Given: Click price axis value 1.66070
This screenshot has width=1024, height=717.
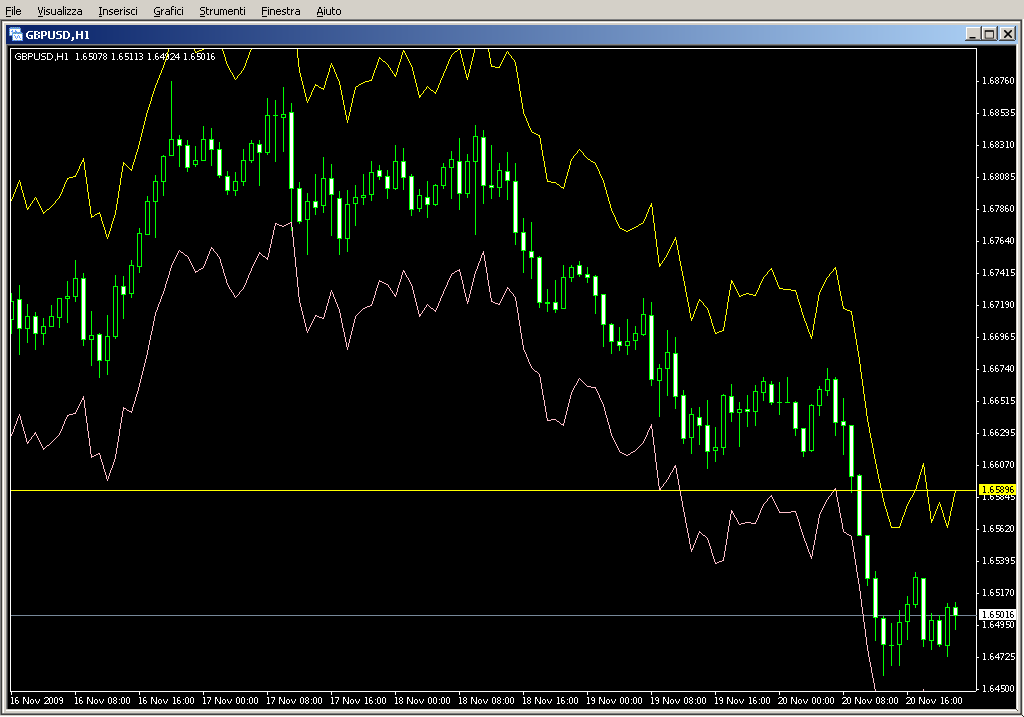Looking at the screenshot, I should [999, 465].
